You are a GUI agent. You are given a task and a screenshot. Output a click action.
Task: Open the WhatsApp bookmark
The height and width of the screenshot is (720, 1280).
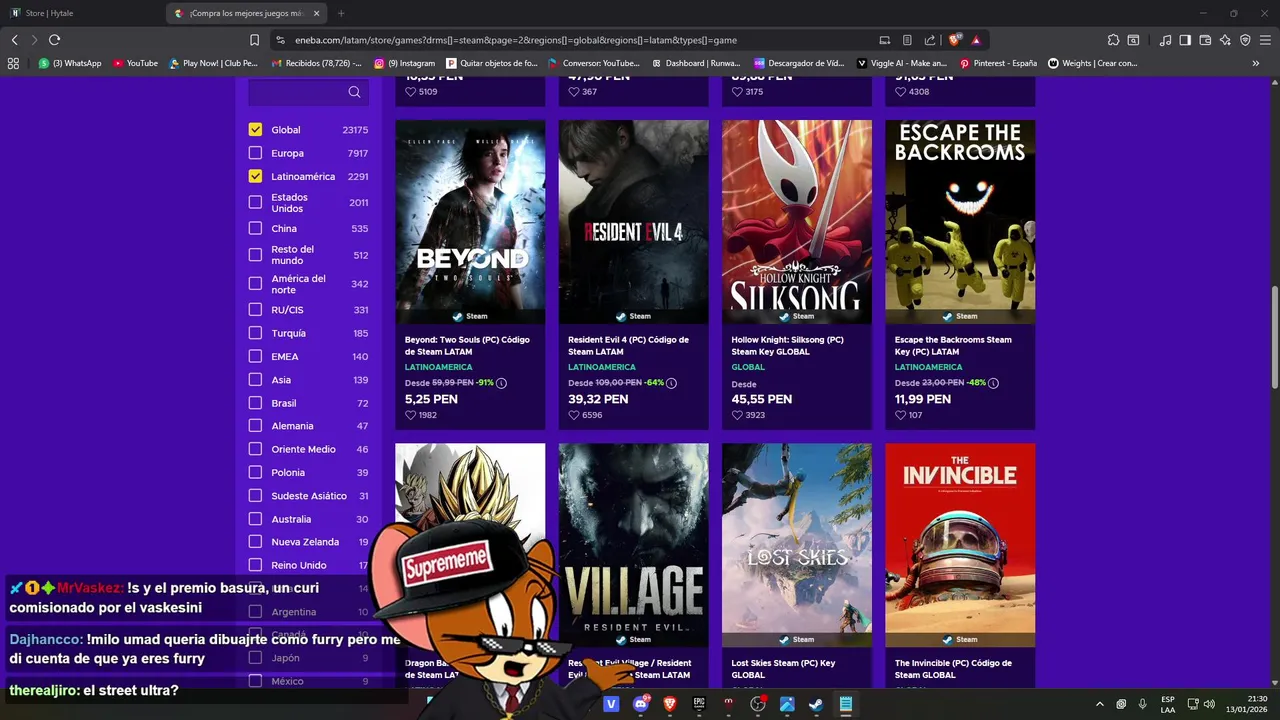70,63
